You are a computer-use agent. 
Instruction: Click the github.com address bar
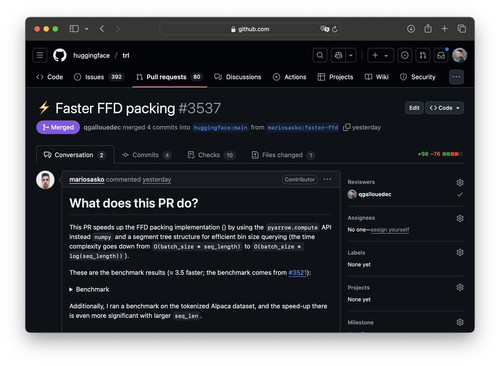(250, 29)
